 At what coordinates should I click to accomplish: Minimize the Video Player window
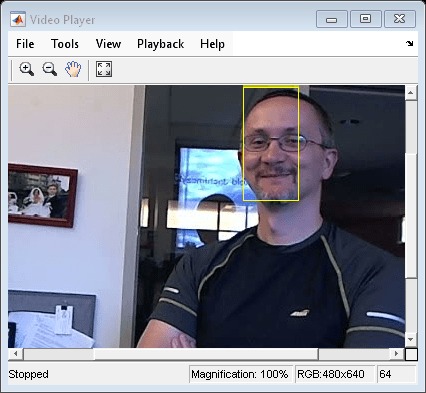pos(332,19)
